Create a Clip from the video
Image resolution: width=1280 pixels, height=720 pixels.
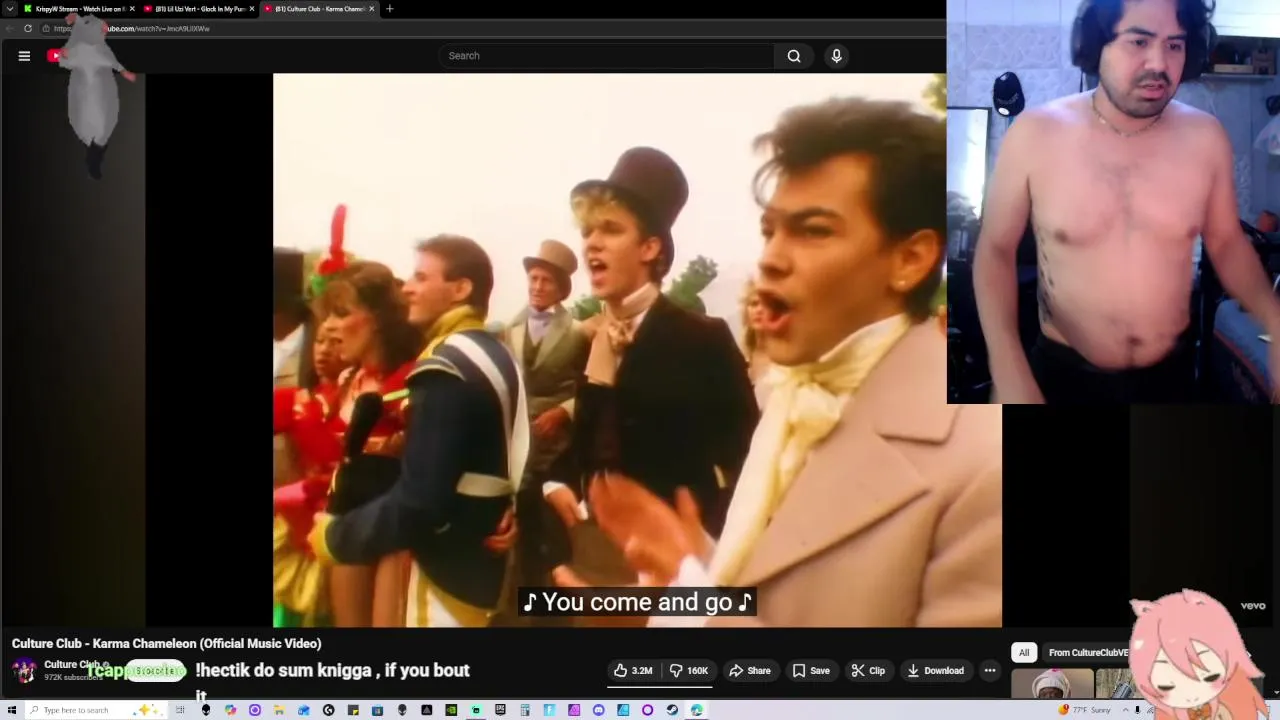[868, 671]
